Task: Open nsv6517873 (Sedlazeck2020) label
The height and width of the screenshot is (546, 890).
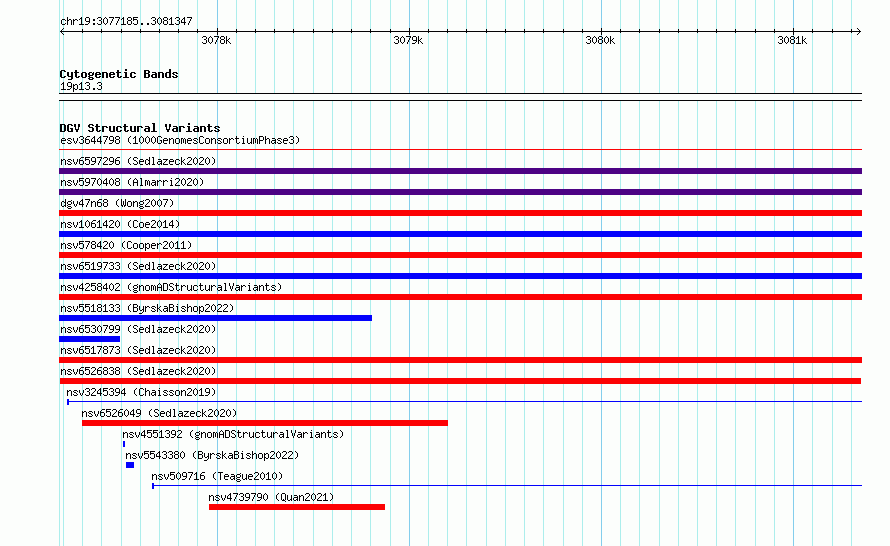Action: (138, 350)
